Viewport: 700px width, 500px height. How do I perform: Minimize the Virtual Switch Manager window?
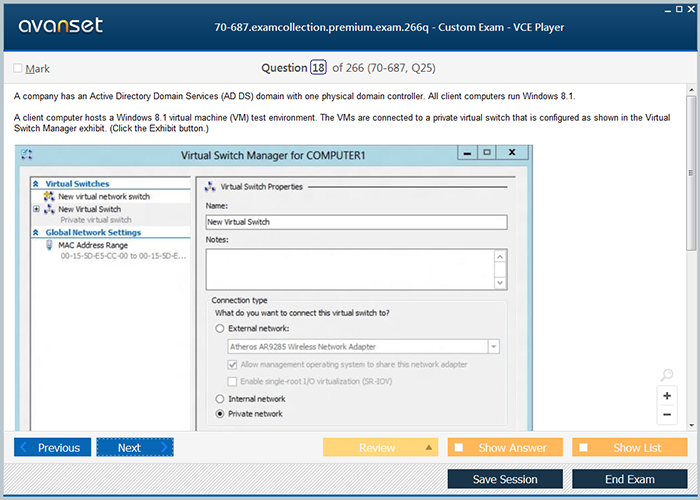[x=467, y=153]
